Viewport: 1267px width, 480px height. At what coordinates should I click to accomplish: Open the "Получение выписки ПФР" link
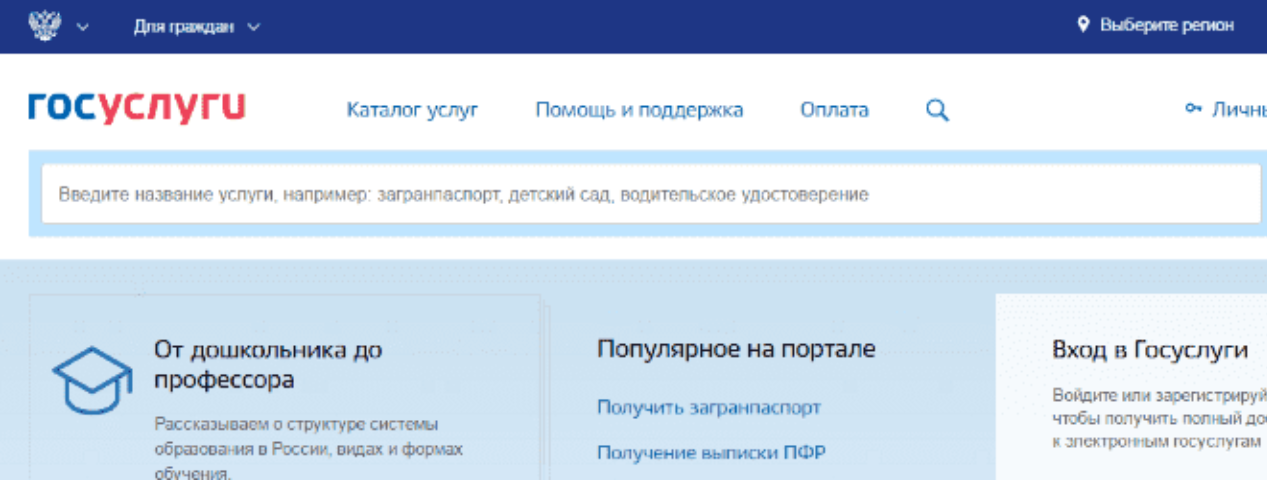coord(711,452)
